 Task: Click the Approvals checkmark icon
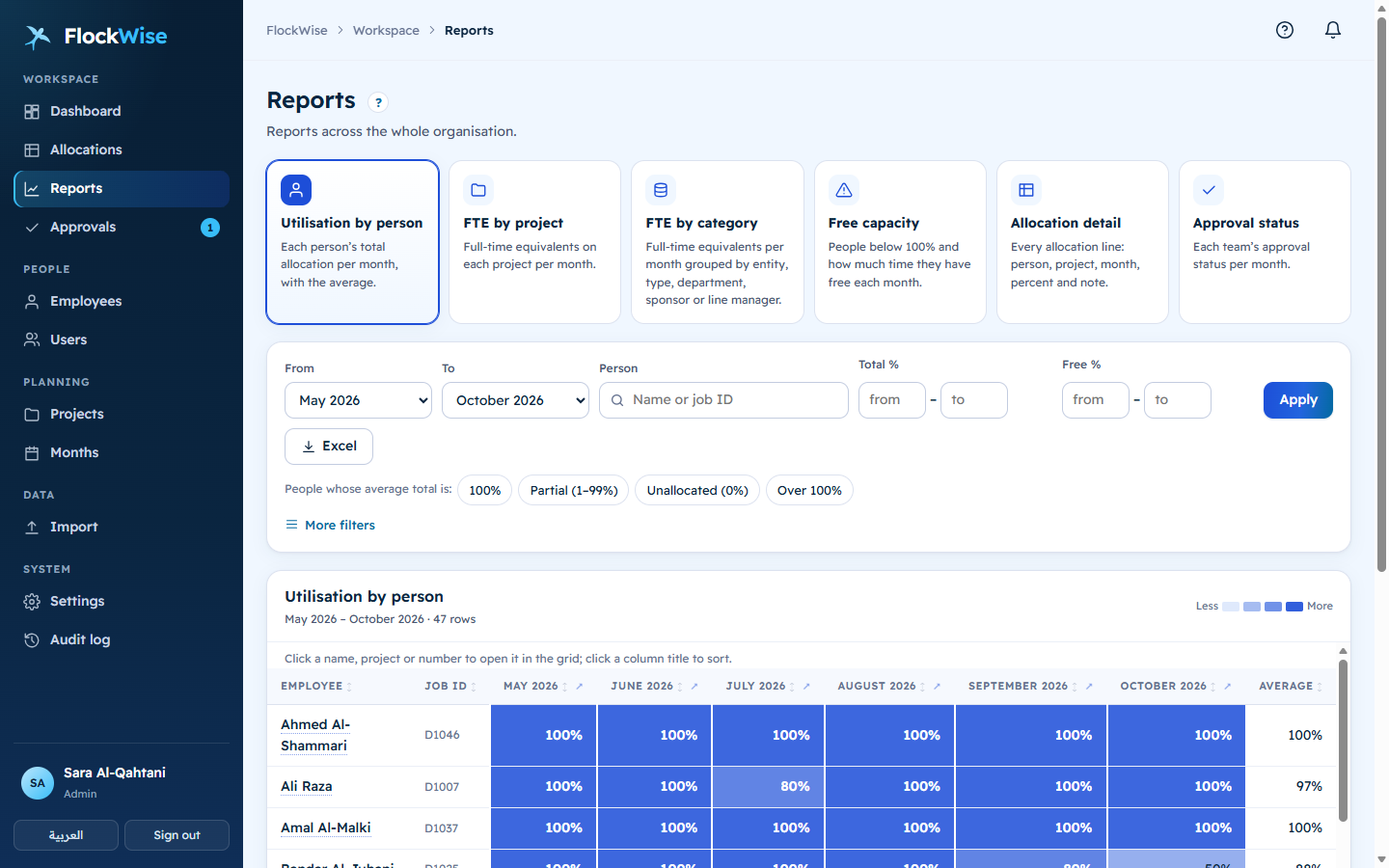(x=32, y=228)
